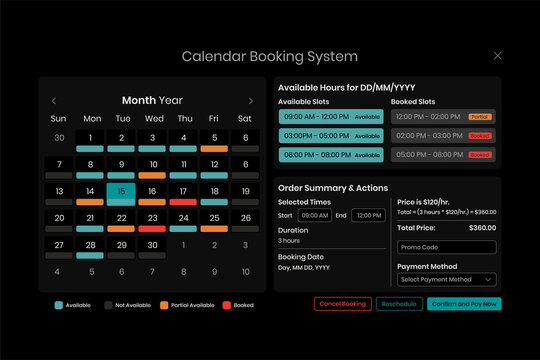Choose booked date 17

(x=183, y=194)
